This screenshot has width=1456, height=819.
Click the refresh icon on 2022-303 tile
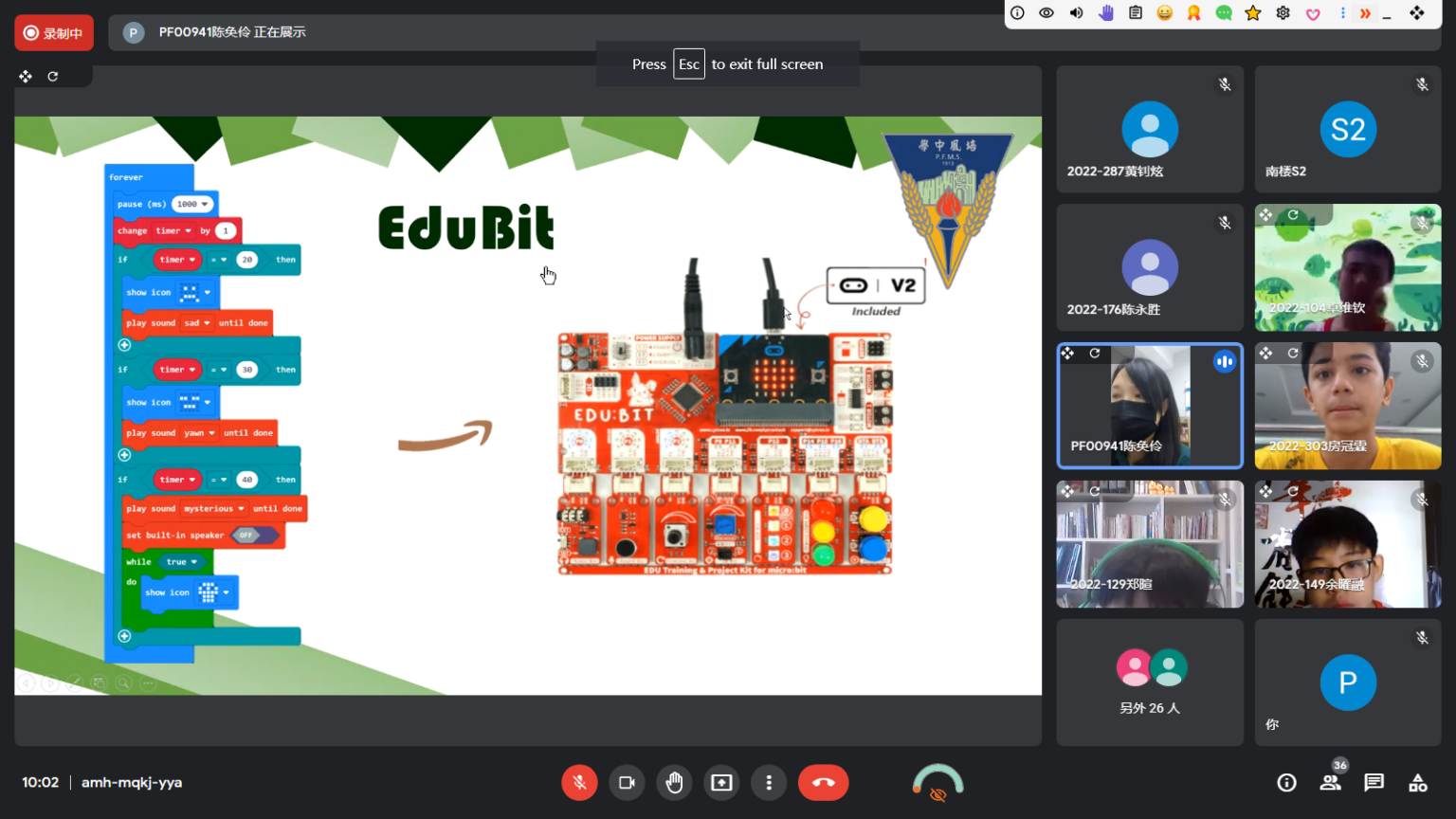pos(1293,353)
